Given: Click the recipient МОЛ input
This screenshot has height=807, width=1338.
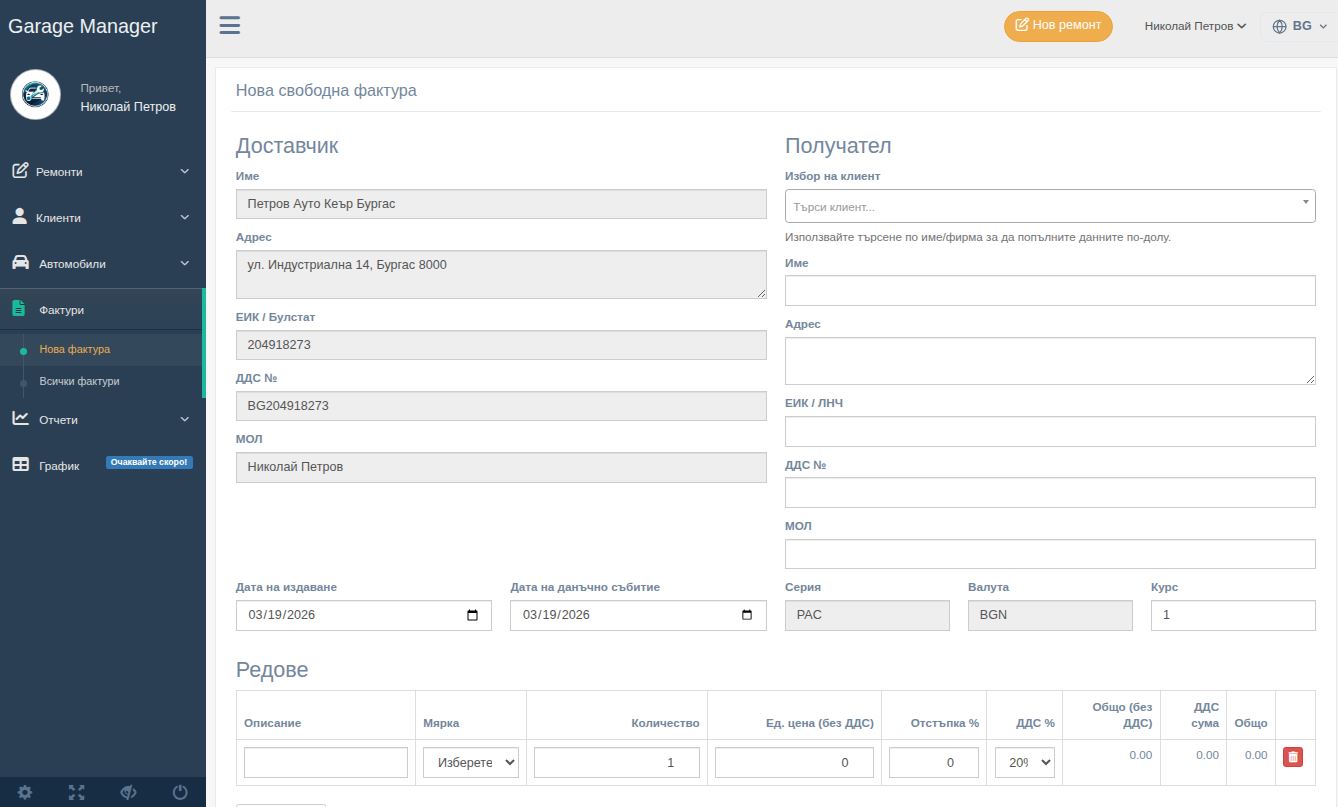Looking at the screenshot, I should click(1050, 554).
